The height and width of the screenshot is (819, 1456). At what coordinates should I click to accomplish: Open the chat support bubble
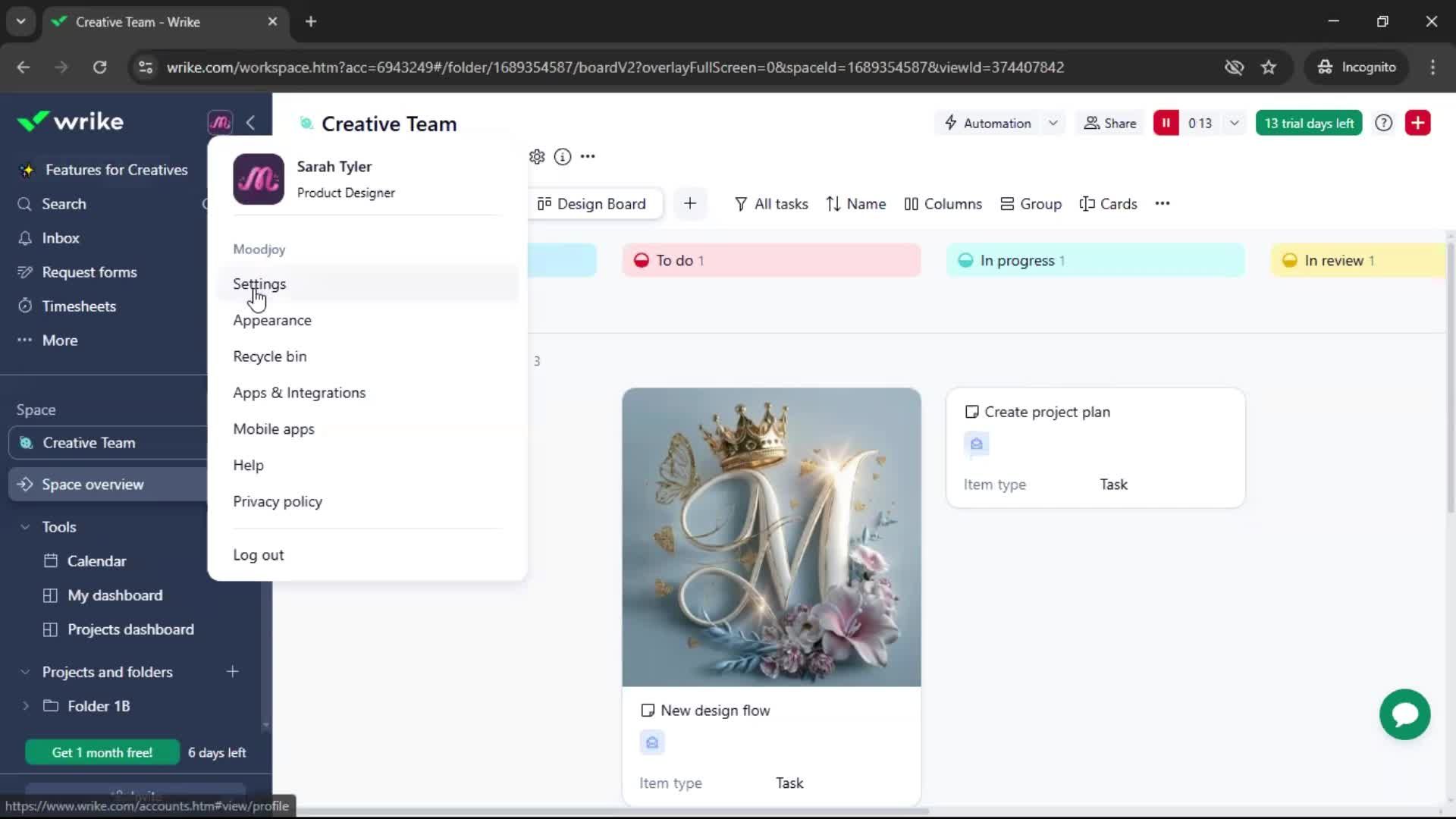pos(1405,714)
